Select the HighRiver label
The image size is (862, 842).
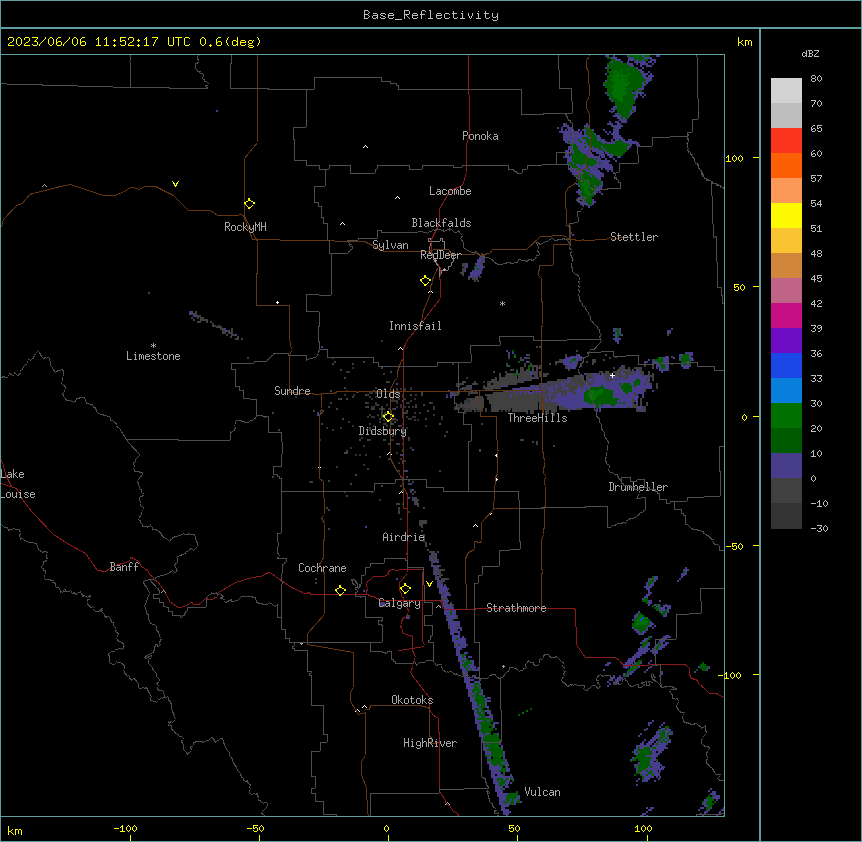click(x=430, y=743)
